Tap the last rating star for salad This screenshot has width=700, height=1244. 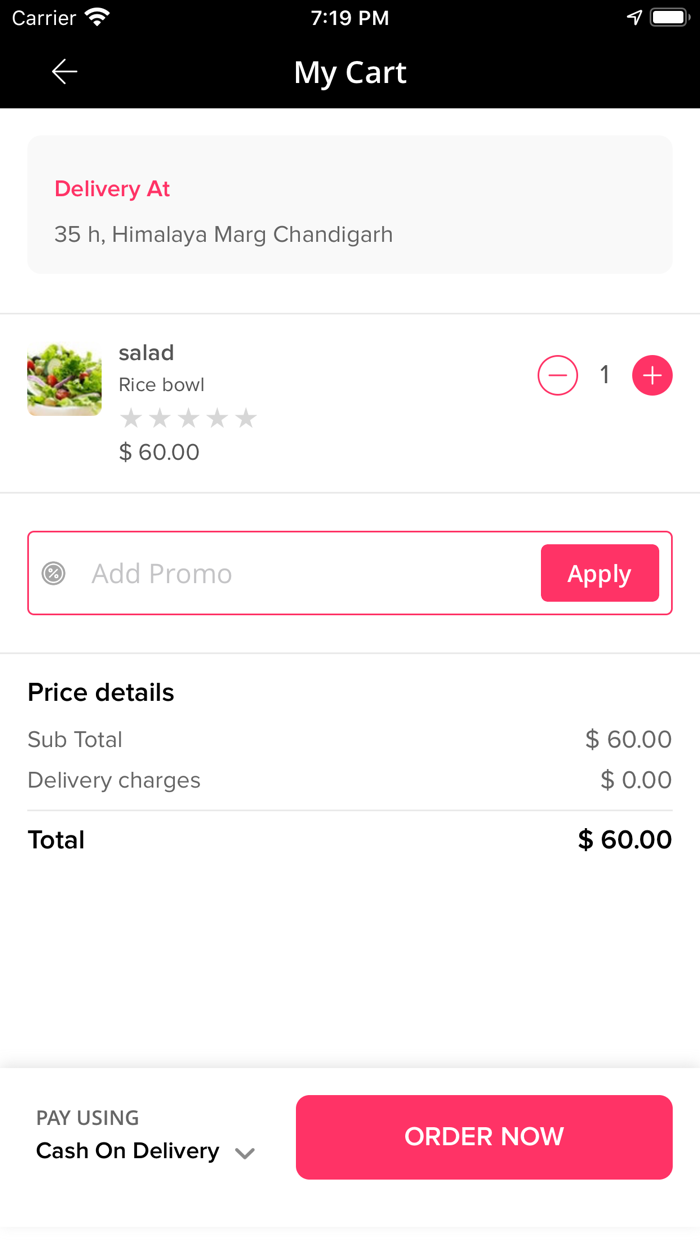245,418
